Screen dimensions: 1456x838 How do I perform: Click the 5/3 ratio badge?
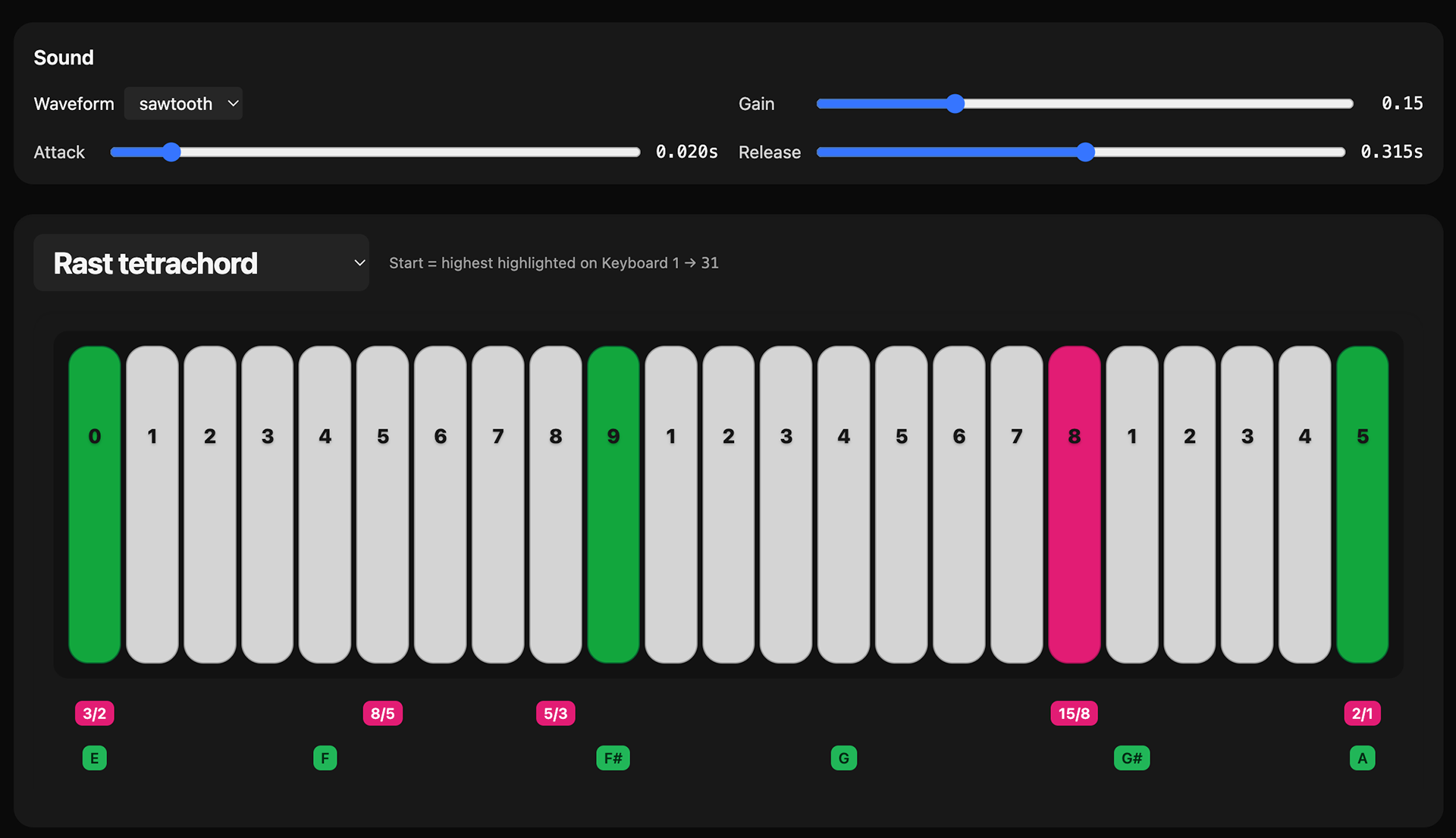[x=555, y=714]
